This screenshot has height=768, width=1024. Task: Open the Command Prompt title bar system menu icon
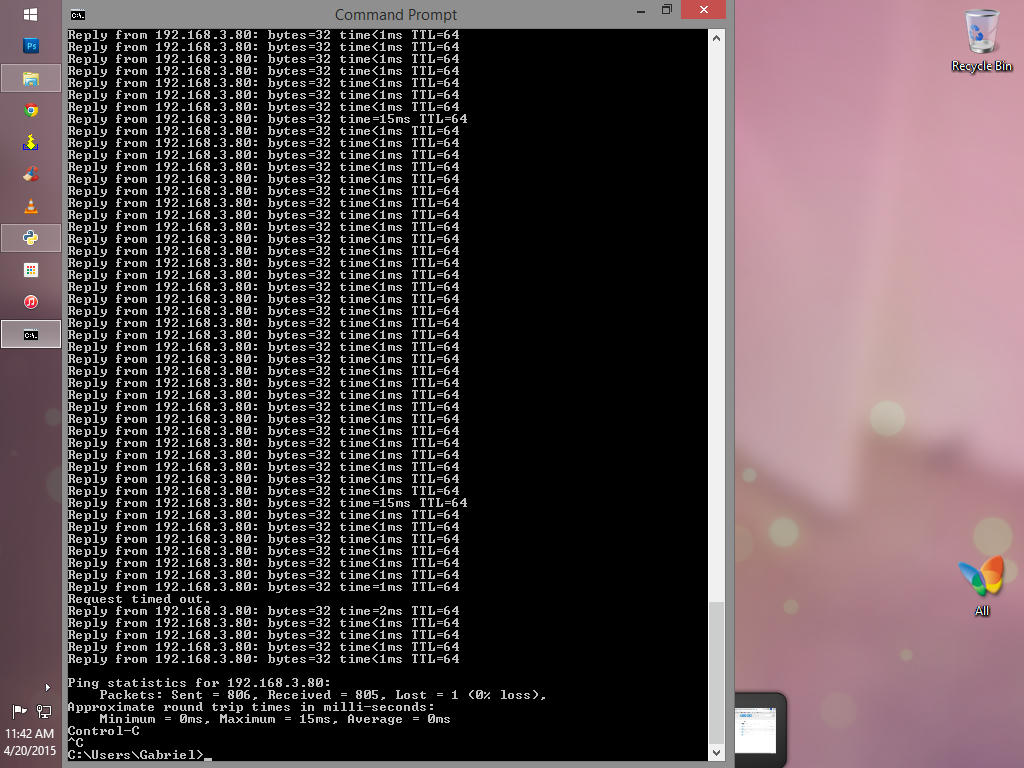[x=78, y=14]
